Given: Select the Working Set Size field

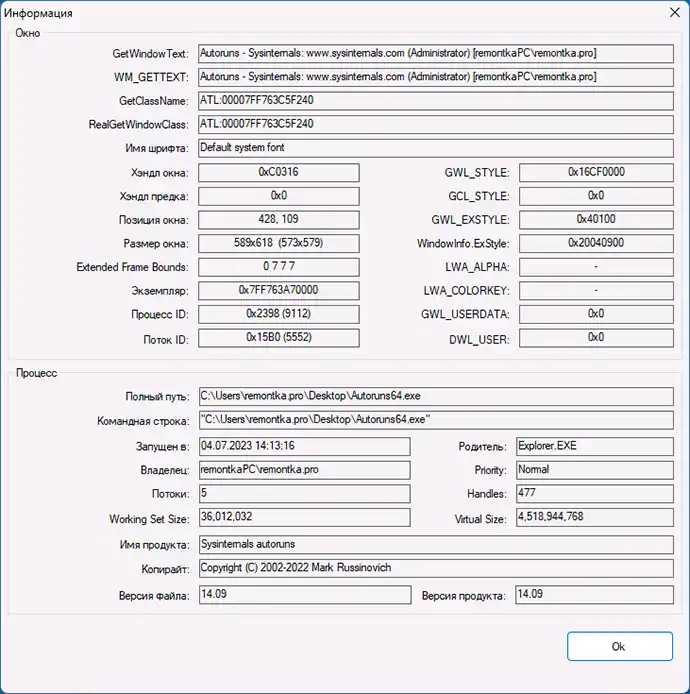Looking at the screenshot, I should (305, 517).
